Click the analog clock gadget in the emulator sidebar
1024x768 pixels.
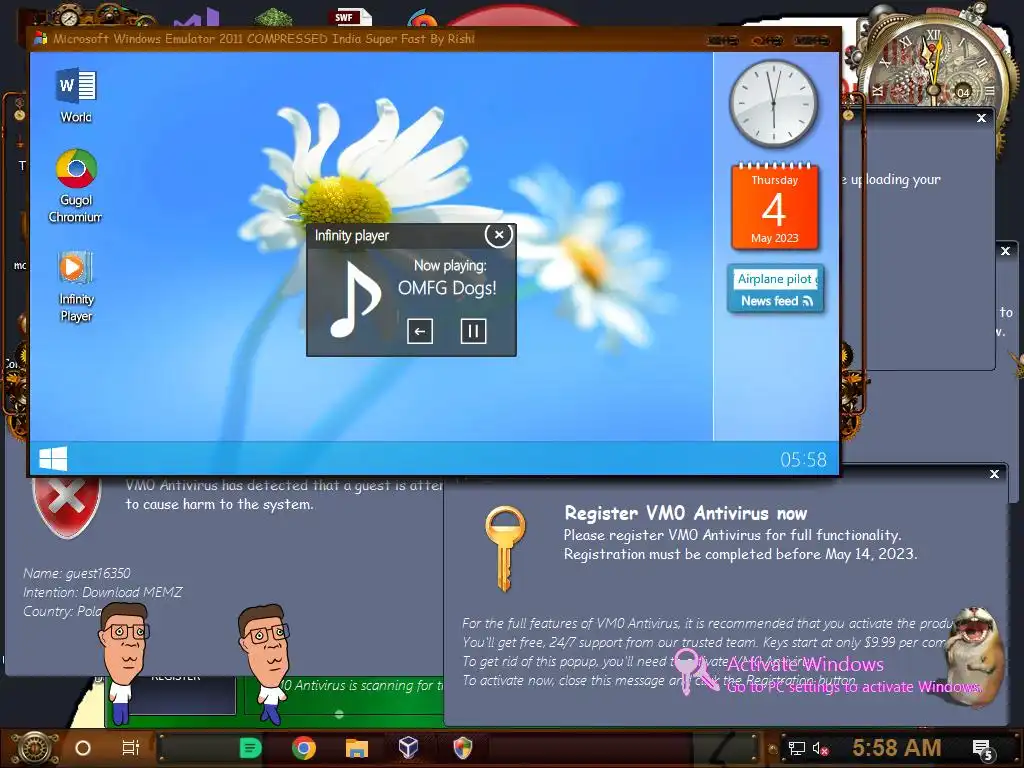coord(774,104)
